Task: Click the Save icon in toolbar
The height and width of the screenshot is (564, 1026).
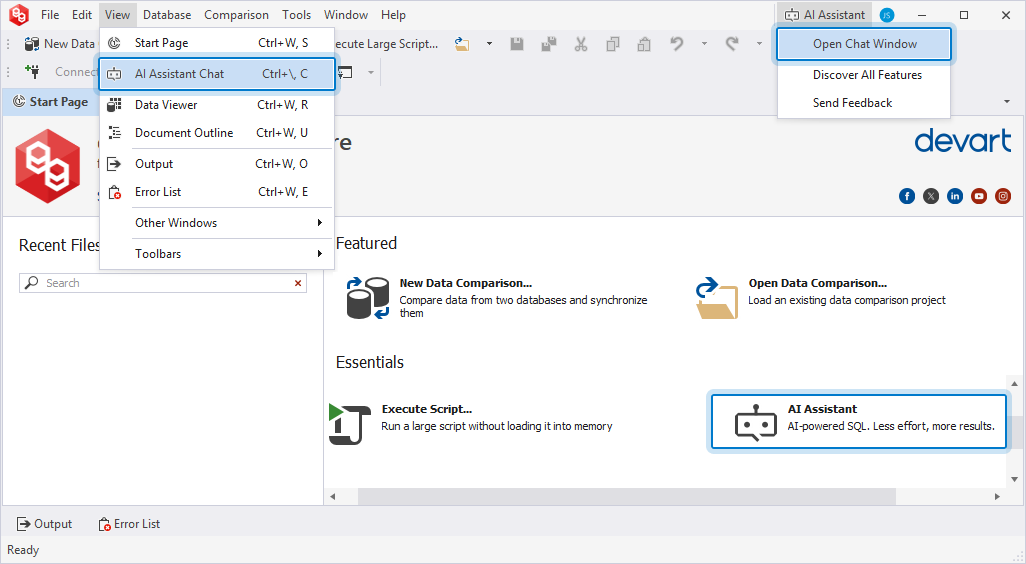Action: pyautogui.click(x=517, y=44)
